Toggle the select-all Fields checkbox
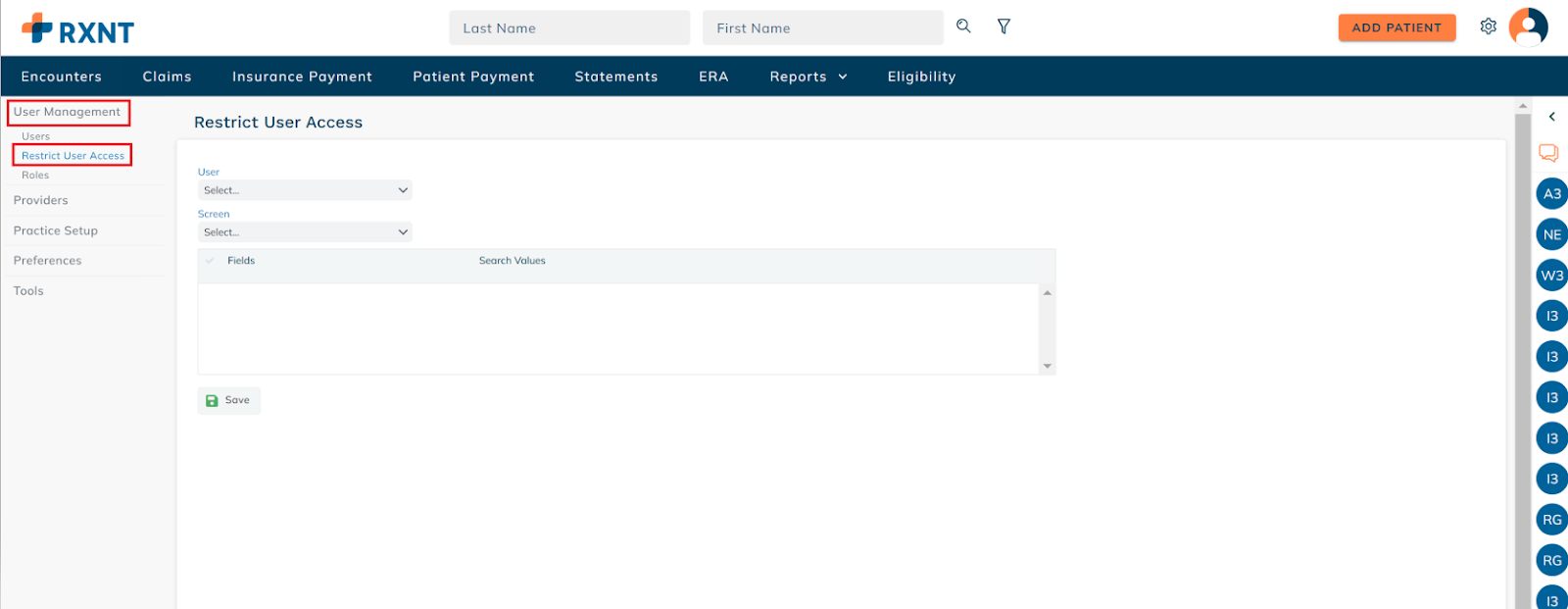Screen dimensions: 1568x609 coord(210,261)
